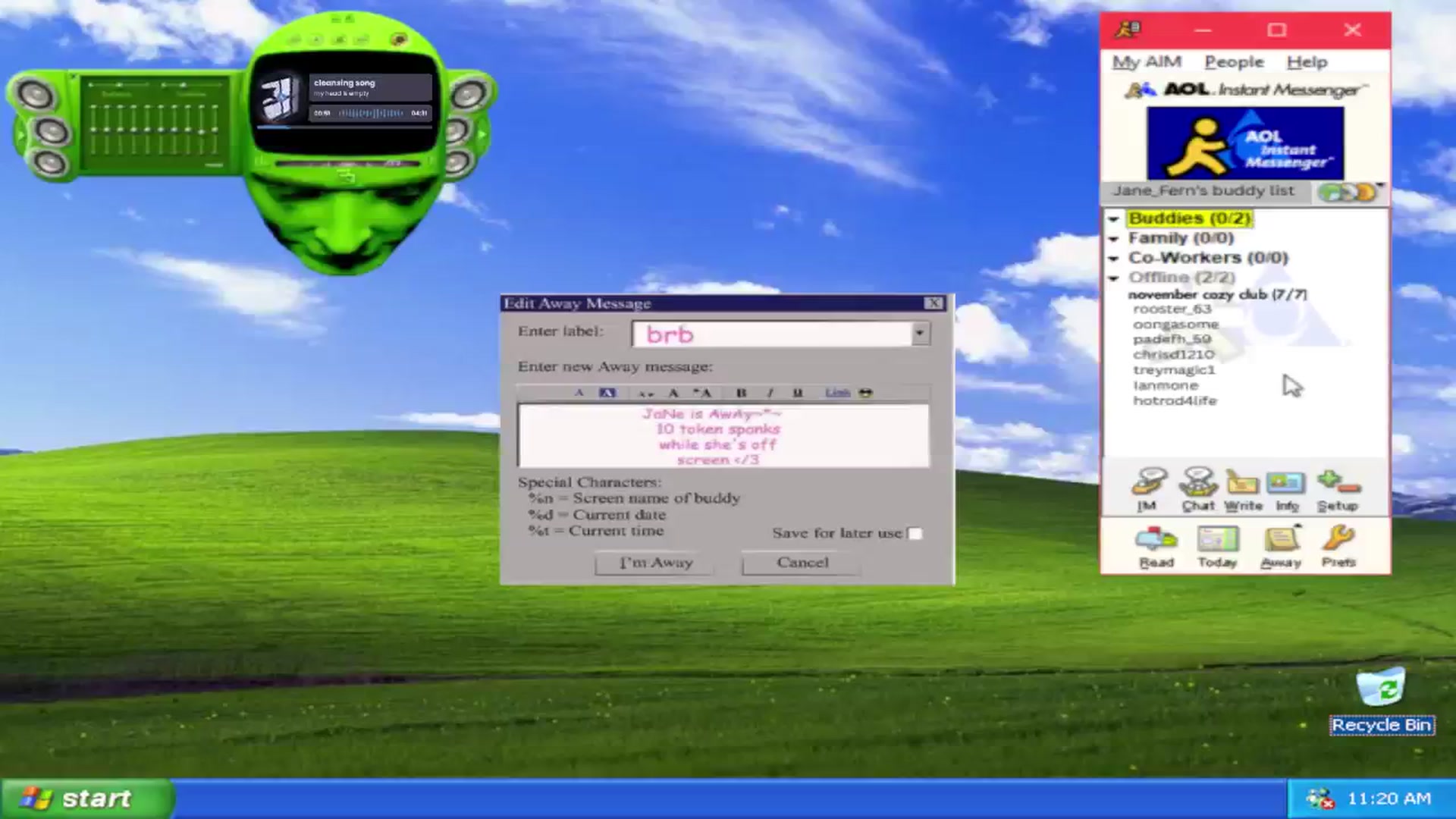This screenshot has height=819, width=1456.
Task: Toggle underline formatting in away message
Action: tap(797, 392)
